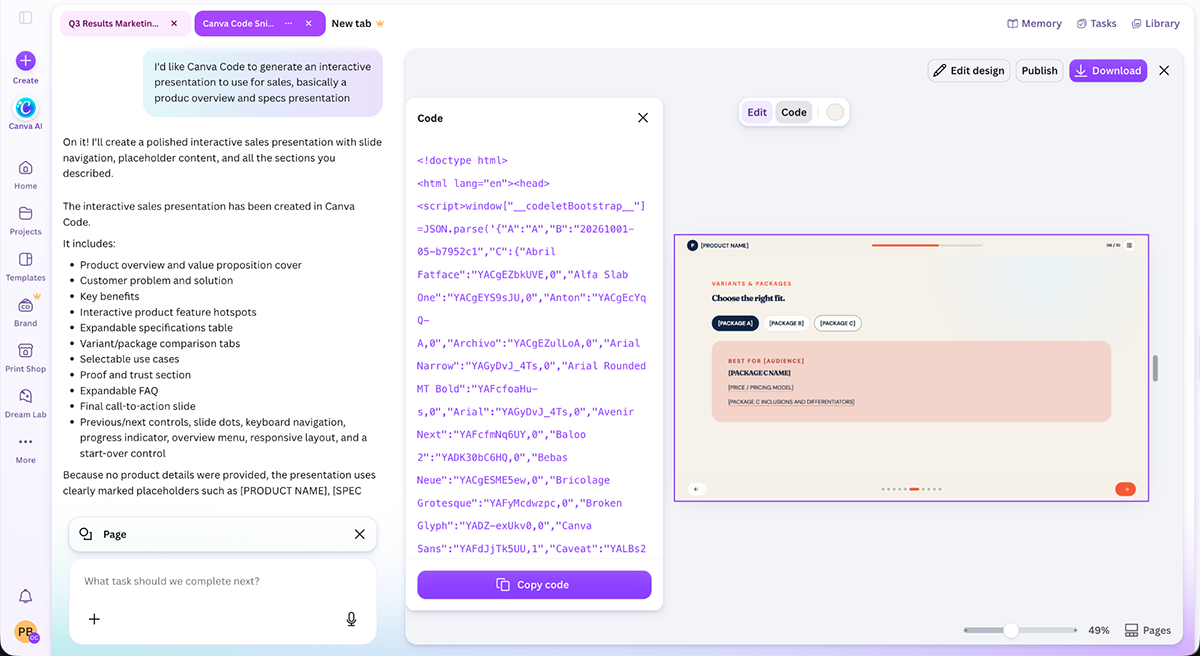This screenshot has height=656, width=1200.
Task: Click the user prompt message bubble
Action: (262, 82)
